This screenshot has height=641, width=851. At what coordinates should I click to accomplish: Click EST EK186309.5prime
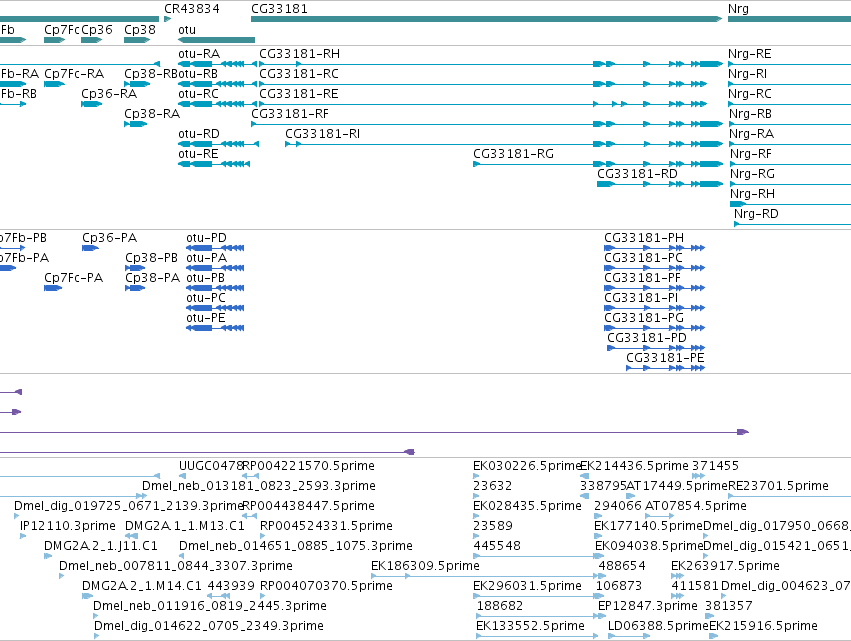coord(425,566)
